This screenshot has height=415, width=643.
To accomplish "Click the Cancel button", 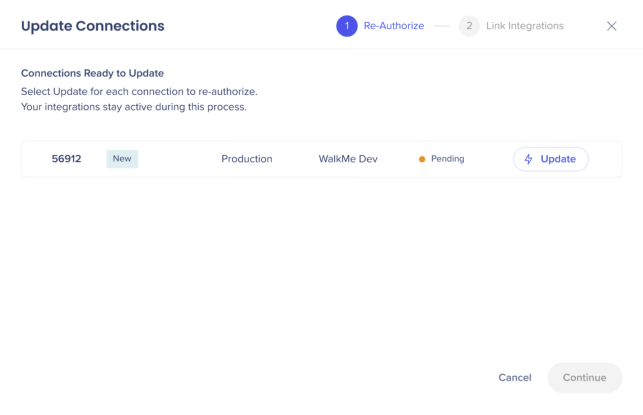I will pyautogui.click(x=515, y=377).
